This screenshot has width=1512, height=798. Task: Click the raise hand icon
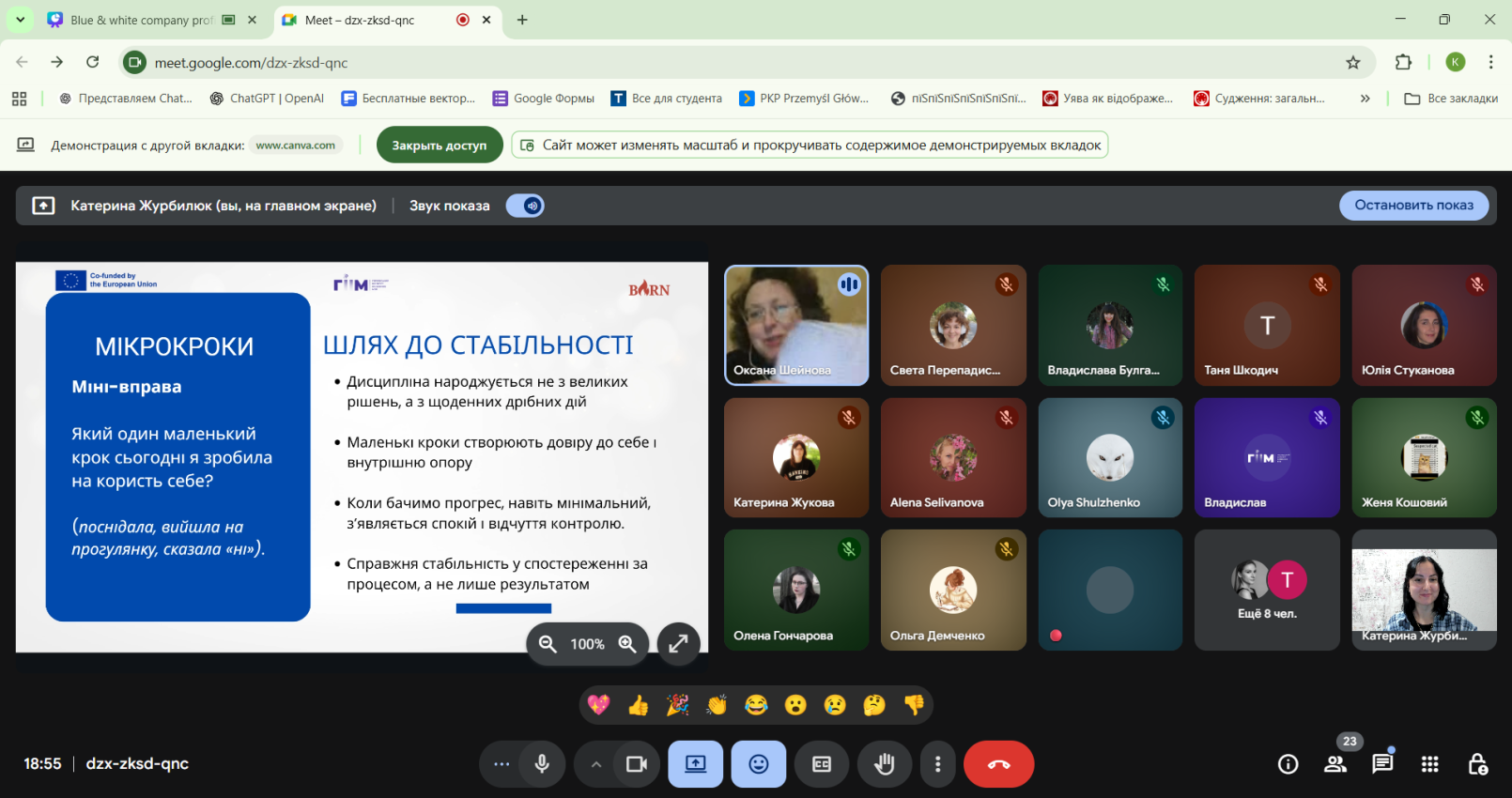(x=884, y=764)
